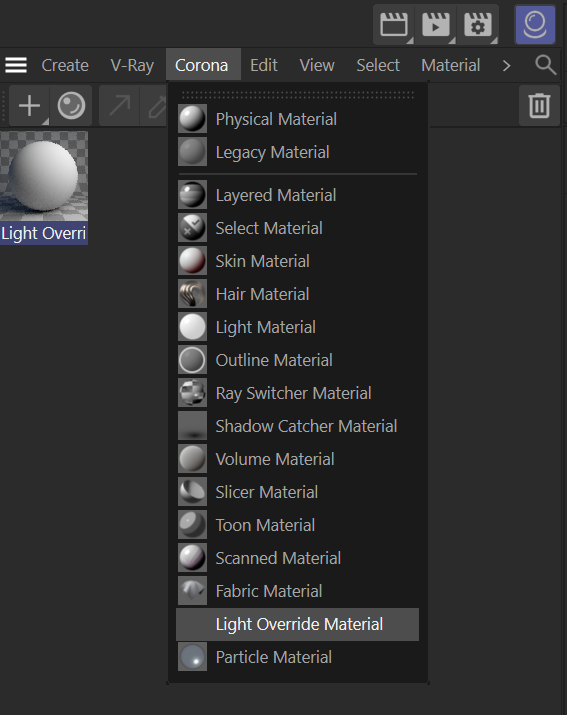This screenshot has height=715, width=567.
Task: Select the Light Override material thumbnail
Action: tap(44, 176)
